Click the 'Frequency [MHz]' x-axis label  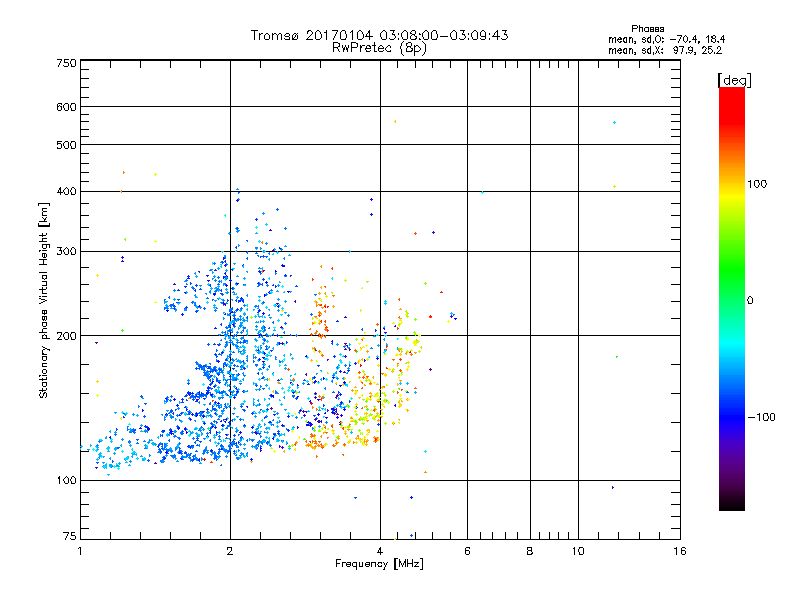380,564
